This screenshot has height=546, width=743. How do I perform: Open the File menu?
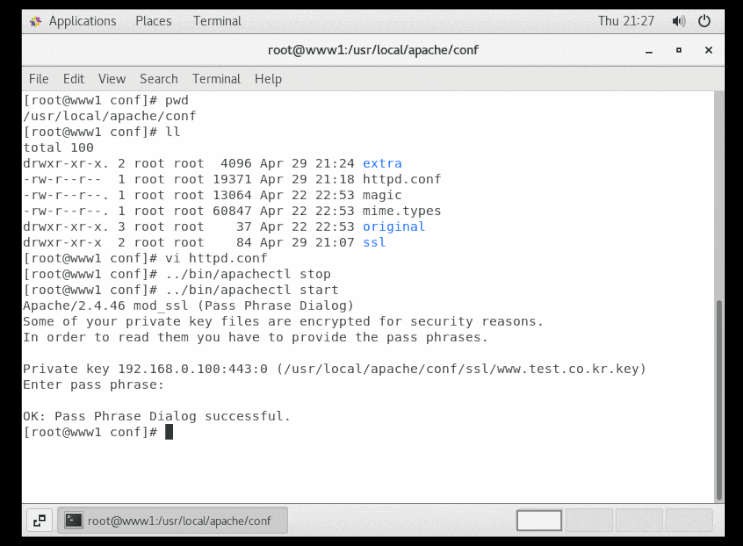tap(38, 79)
